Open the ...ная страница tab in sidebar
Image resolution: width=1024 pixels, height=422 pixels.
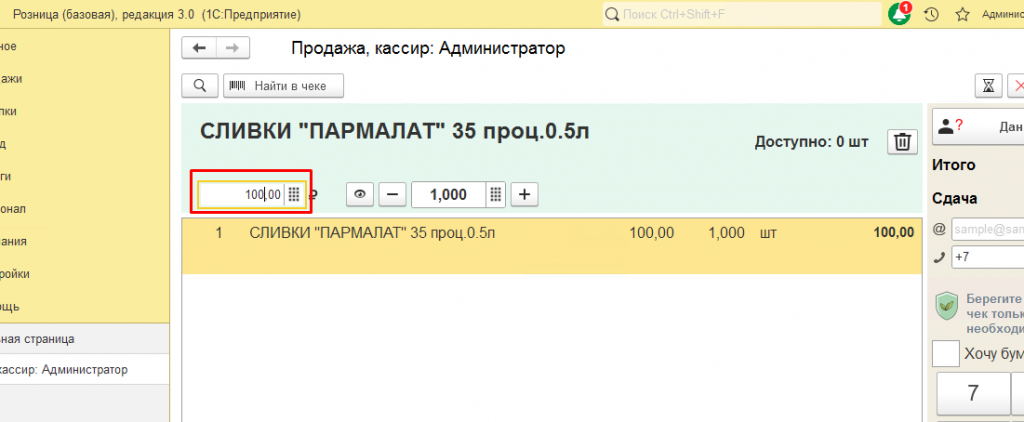(85, 339)
